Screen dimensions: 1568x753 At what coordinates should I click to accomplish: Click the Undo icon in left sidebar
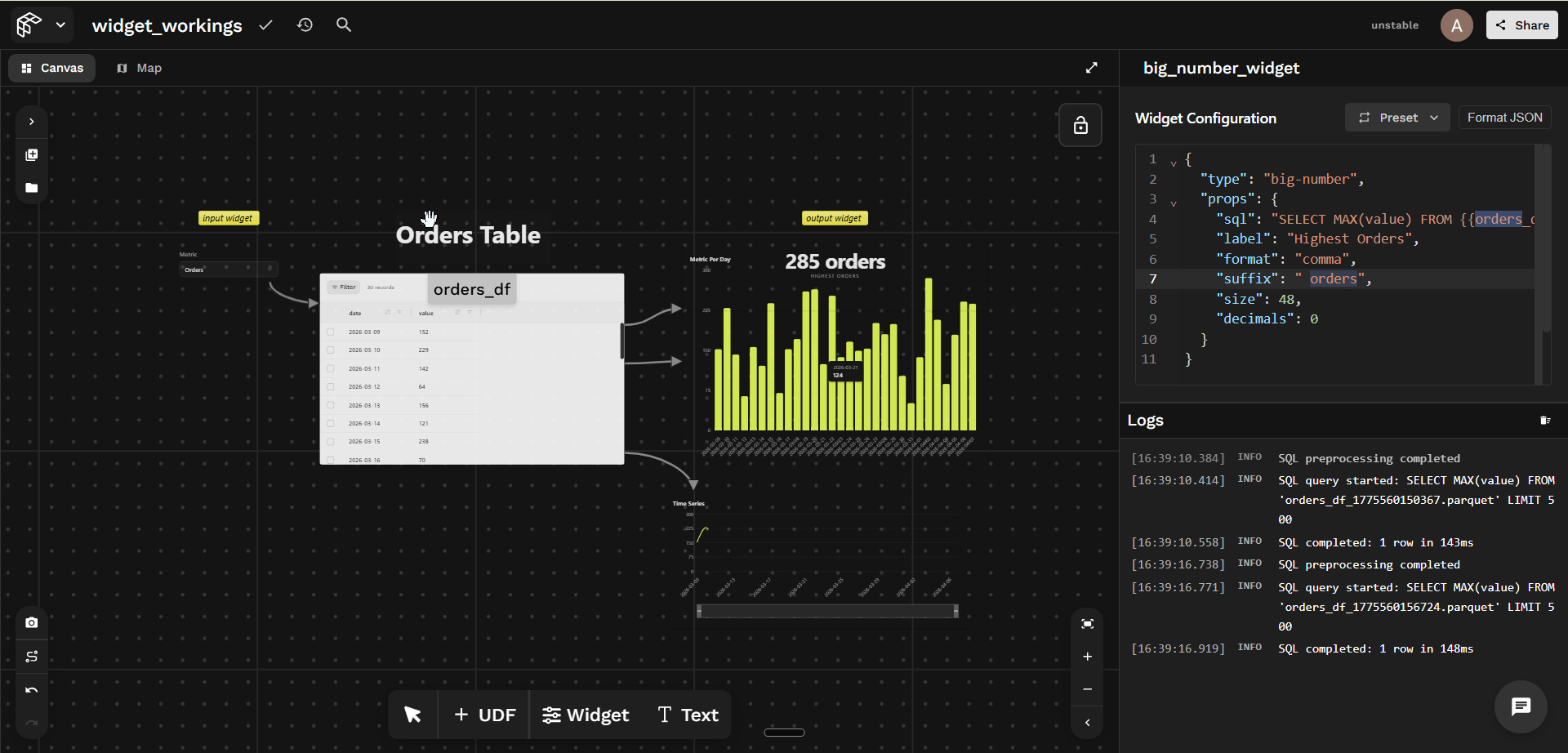pyautogui.click(x=31, y=689)
